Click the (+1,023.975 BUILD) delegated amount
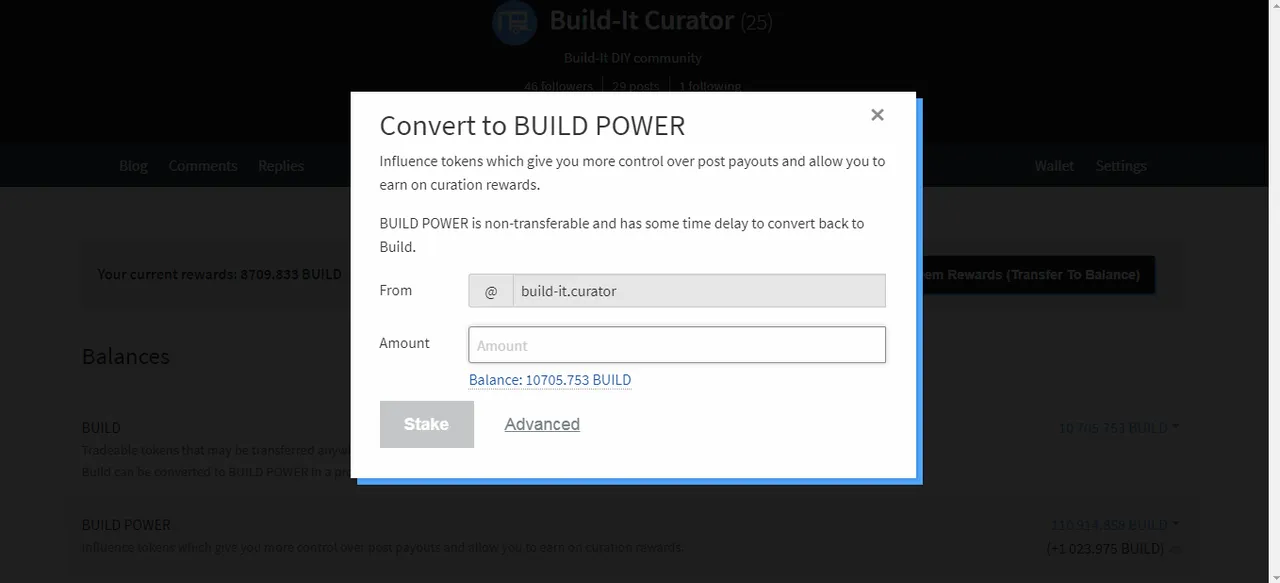This screenshot has height=583, width=1280. tap(1105, 548)
